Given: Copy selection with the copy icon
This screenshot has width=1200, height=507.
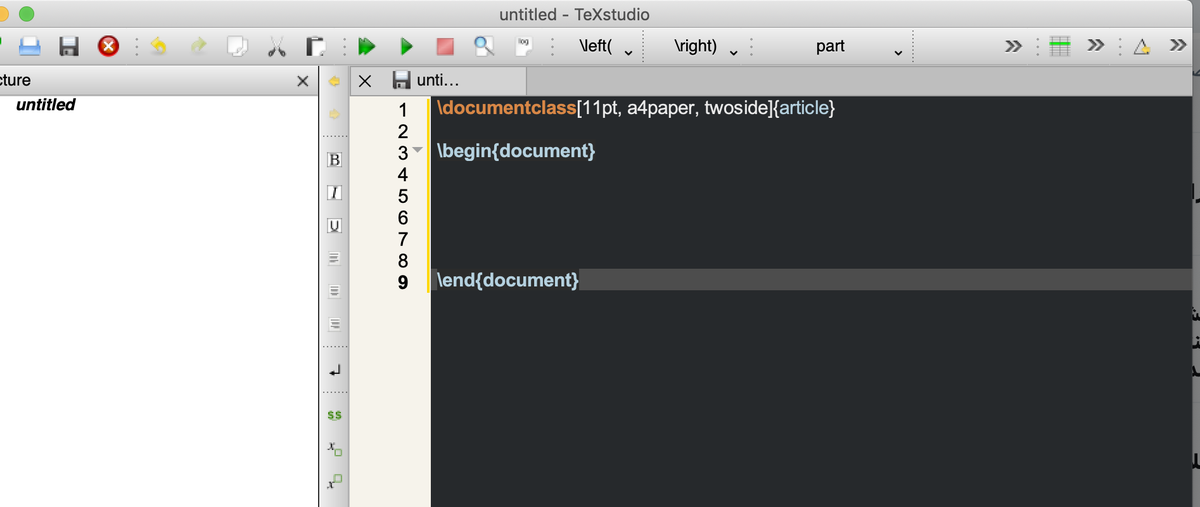Looking at the screenshot, I should pos(237,46).
